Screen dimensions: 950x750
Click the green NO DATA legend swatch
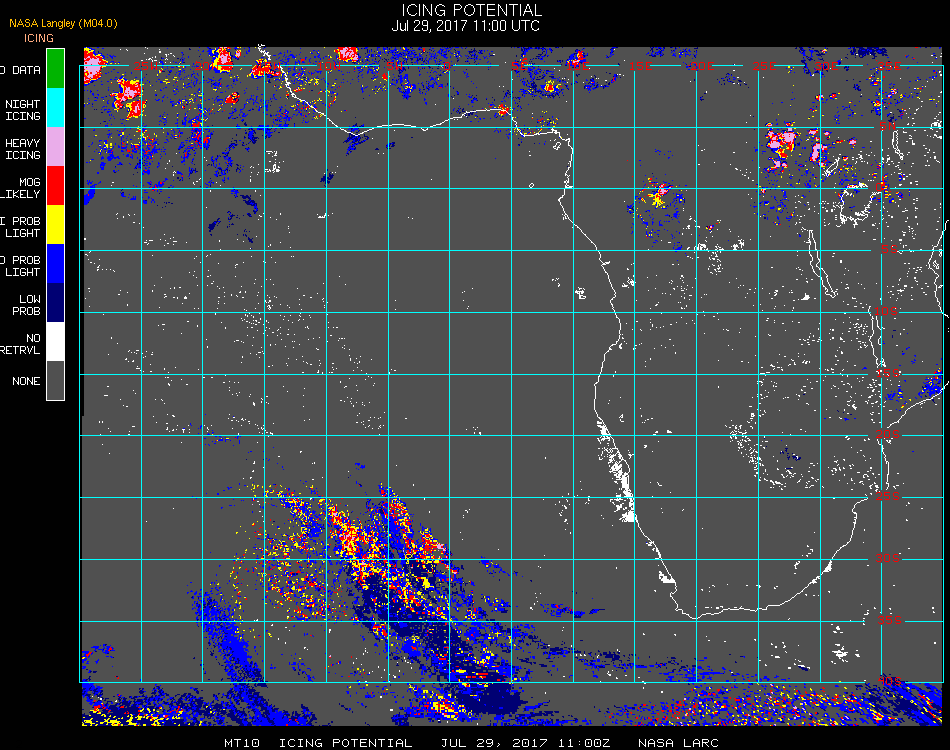55,68
